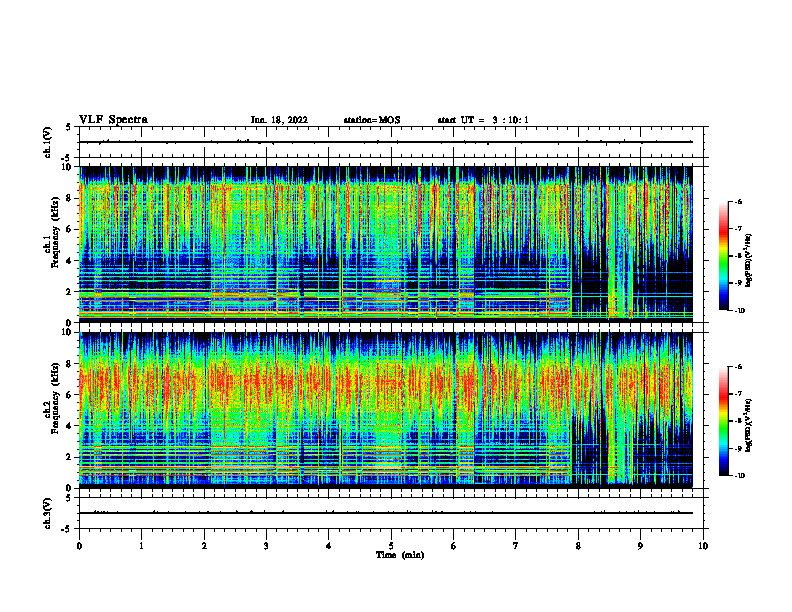Click time axis tick label "8"
This screenshot has width=792, height=612.
[578, 546]
